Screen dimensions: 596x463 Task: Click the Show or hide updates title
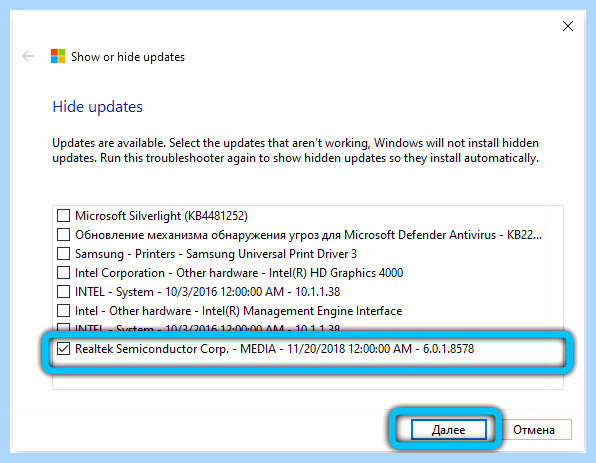coord(128,57)
